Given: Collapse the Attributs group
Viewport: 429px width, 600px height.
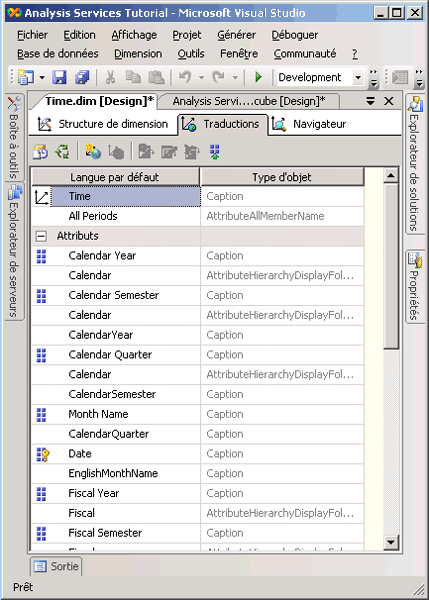Looking at the screenshot, I should [x=41, y=236].
